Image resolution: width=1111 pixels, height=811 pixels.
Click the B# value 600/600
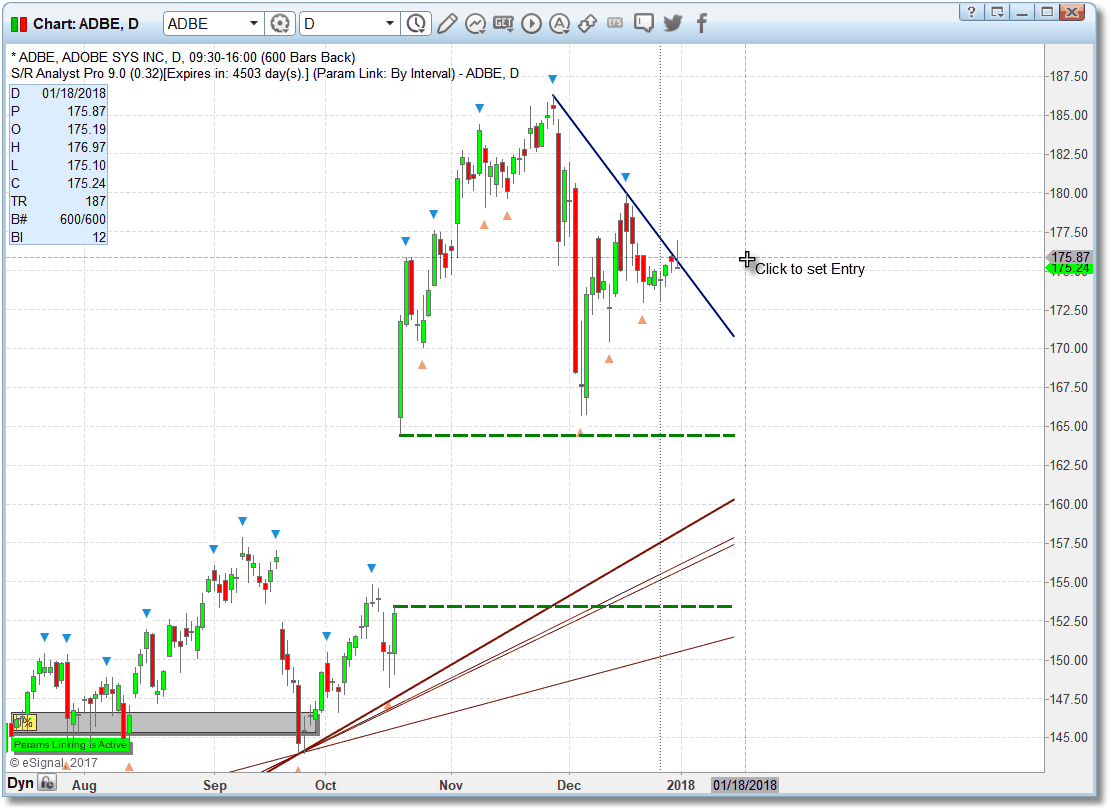[x=83, y=220]
